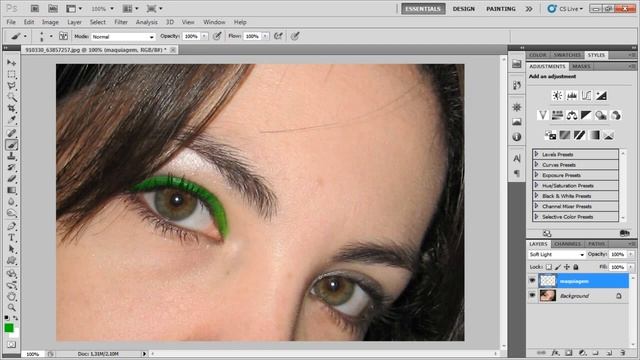Open the Image menu
The width and height of the screenshot is (640, 360).
(50, 22)
